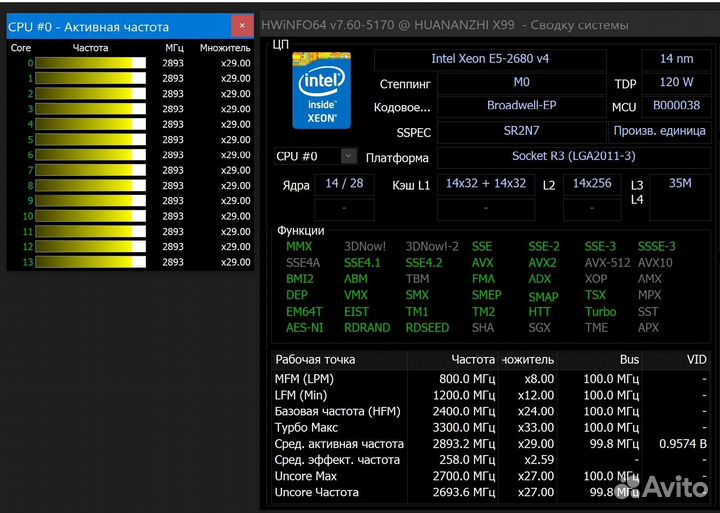
Task: Click the Произв. единица button
Action: pyautogui.click(x=659, y=131)
